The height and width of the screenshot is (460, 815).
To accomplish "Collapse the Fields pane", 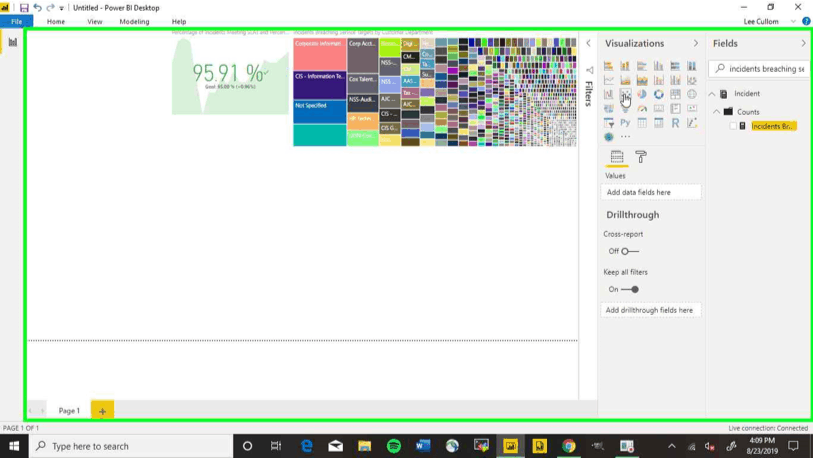I will click(x=804, y=44).
